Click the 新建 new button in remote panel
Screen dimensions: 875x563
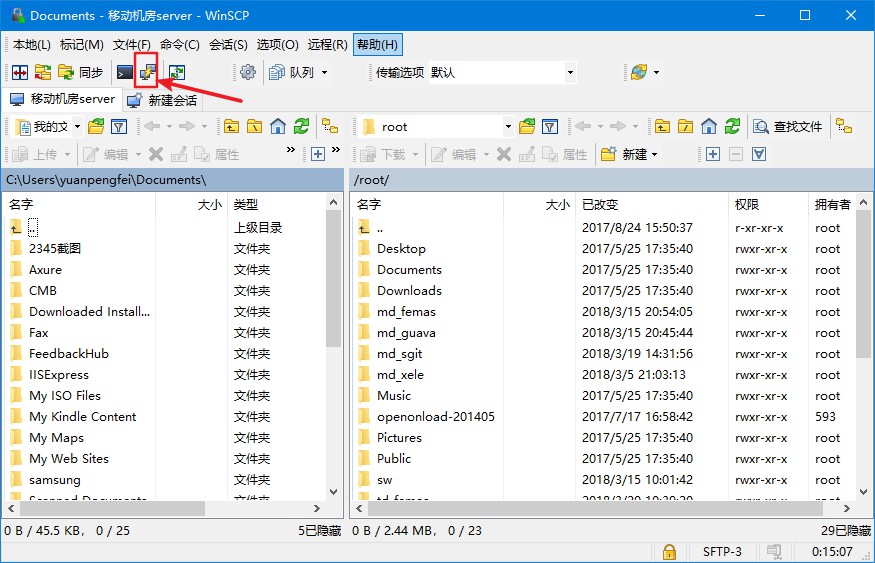(624, 155)
